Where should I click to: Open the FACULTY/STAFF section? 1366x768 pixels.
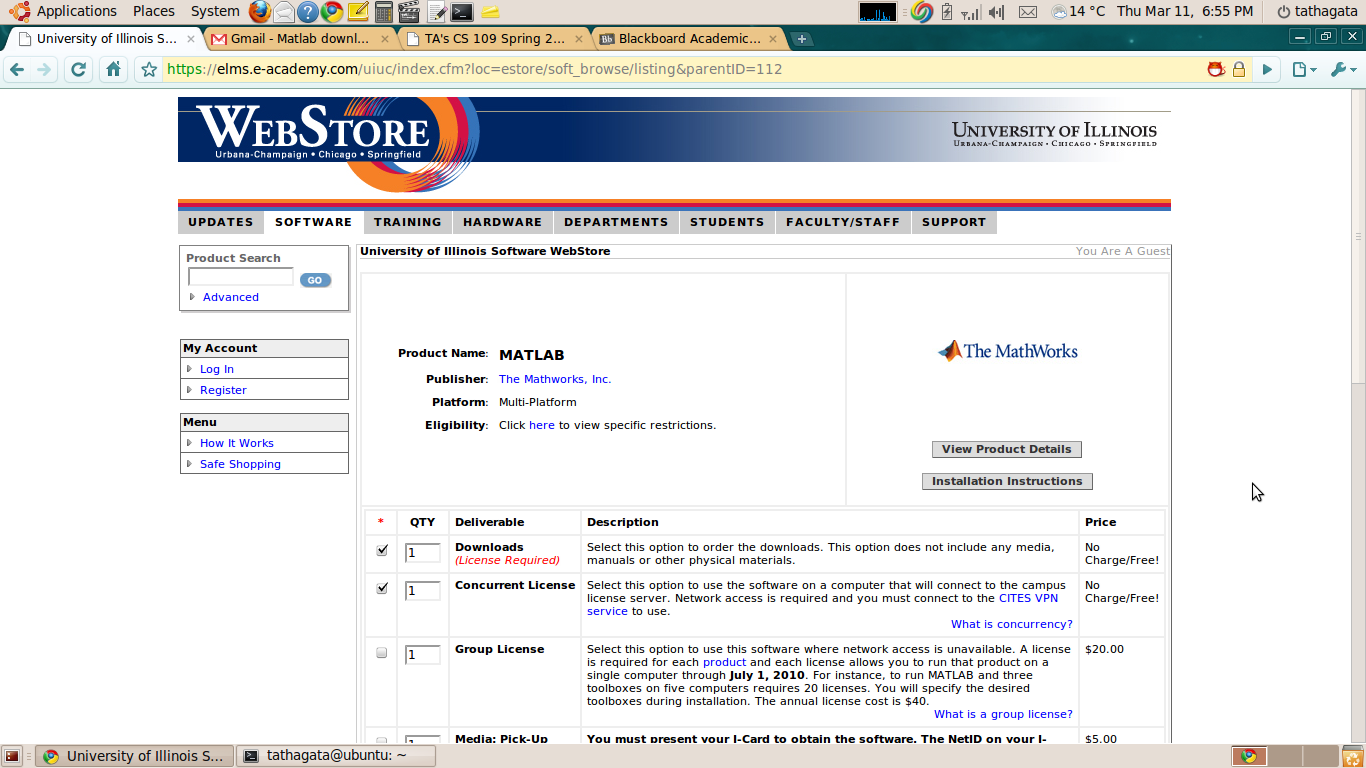pyautogui.click(x=843, y=222)
